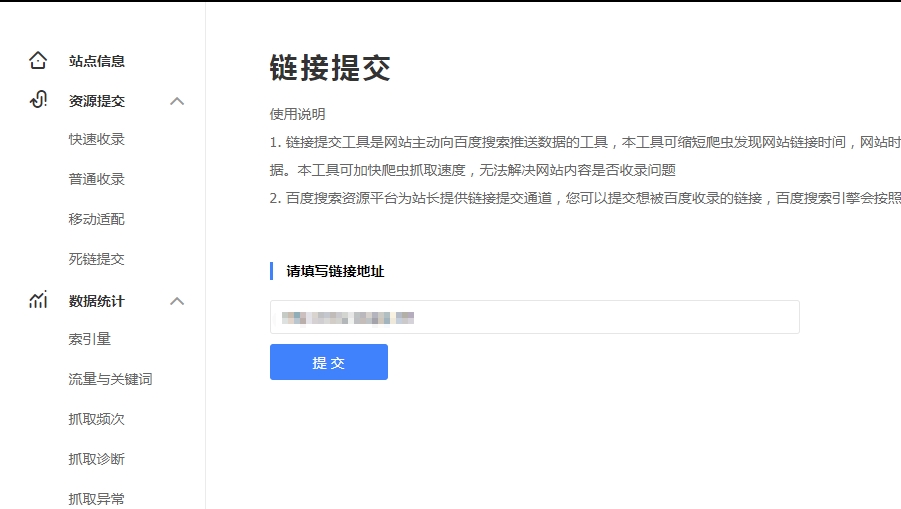
Task: Choose 移动适配 from the sidebar
Action: click(97, 219)
